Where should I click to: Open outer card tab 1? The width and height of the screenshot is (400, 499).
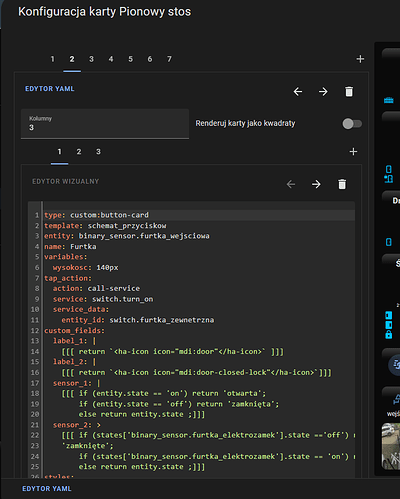[x=52, y=59]
